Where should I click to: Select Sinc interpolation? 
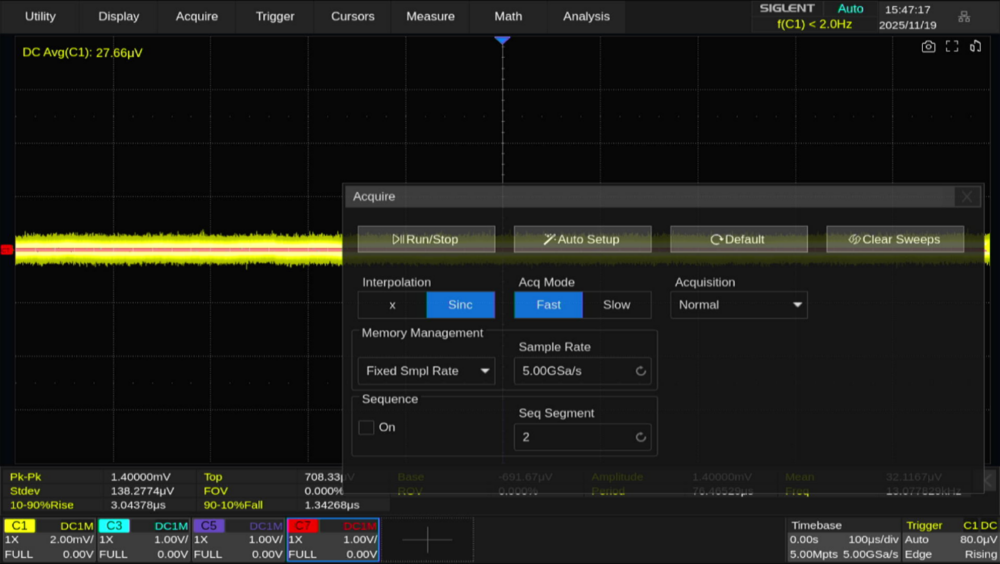pos(460,305)
